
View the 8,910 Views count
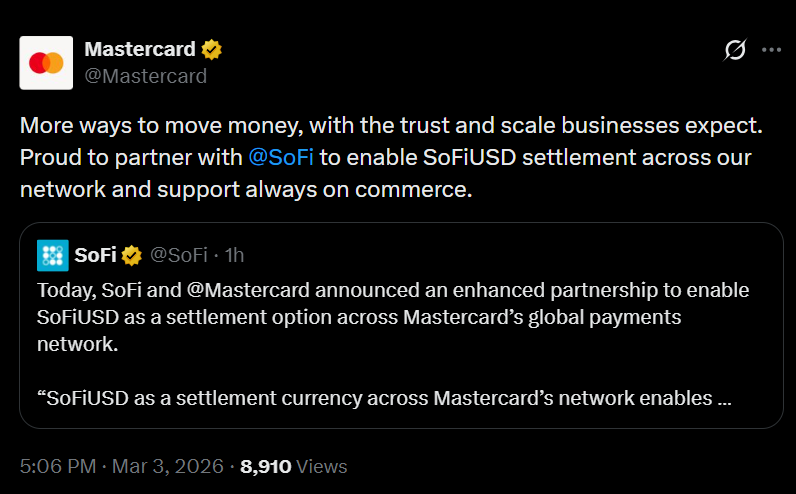[x=294, y=467]
